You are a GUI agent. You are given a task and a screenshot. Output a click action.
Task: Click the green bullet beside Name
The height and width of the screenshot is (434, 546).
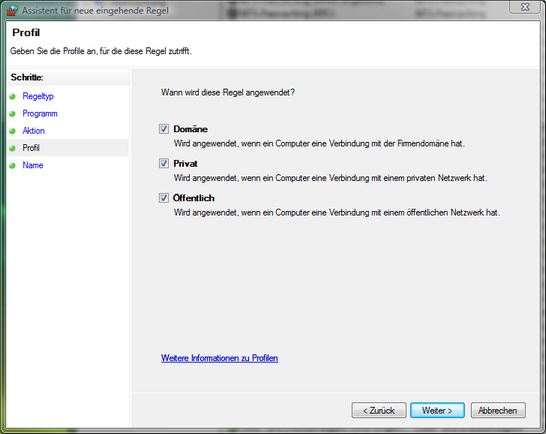coord(13,165)
